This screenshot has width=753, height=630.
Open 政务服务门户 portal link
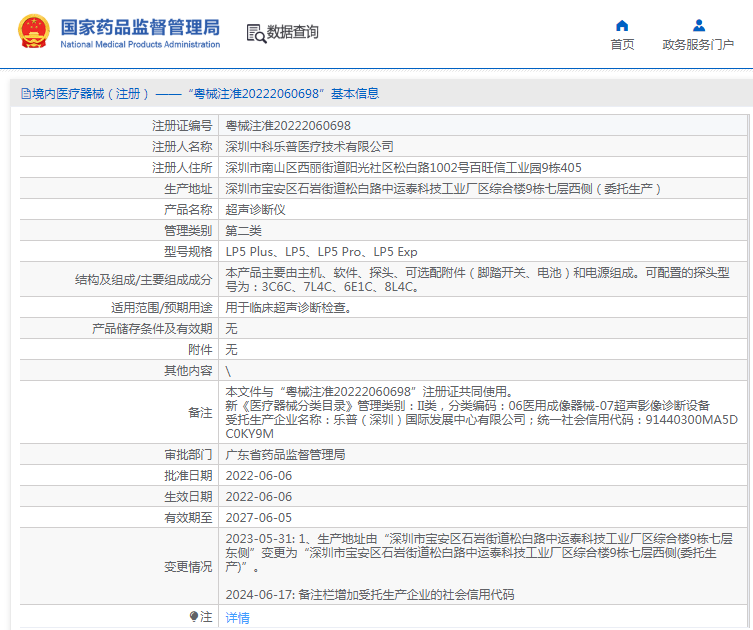click(x=698, y=45)
